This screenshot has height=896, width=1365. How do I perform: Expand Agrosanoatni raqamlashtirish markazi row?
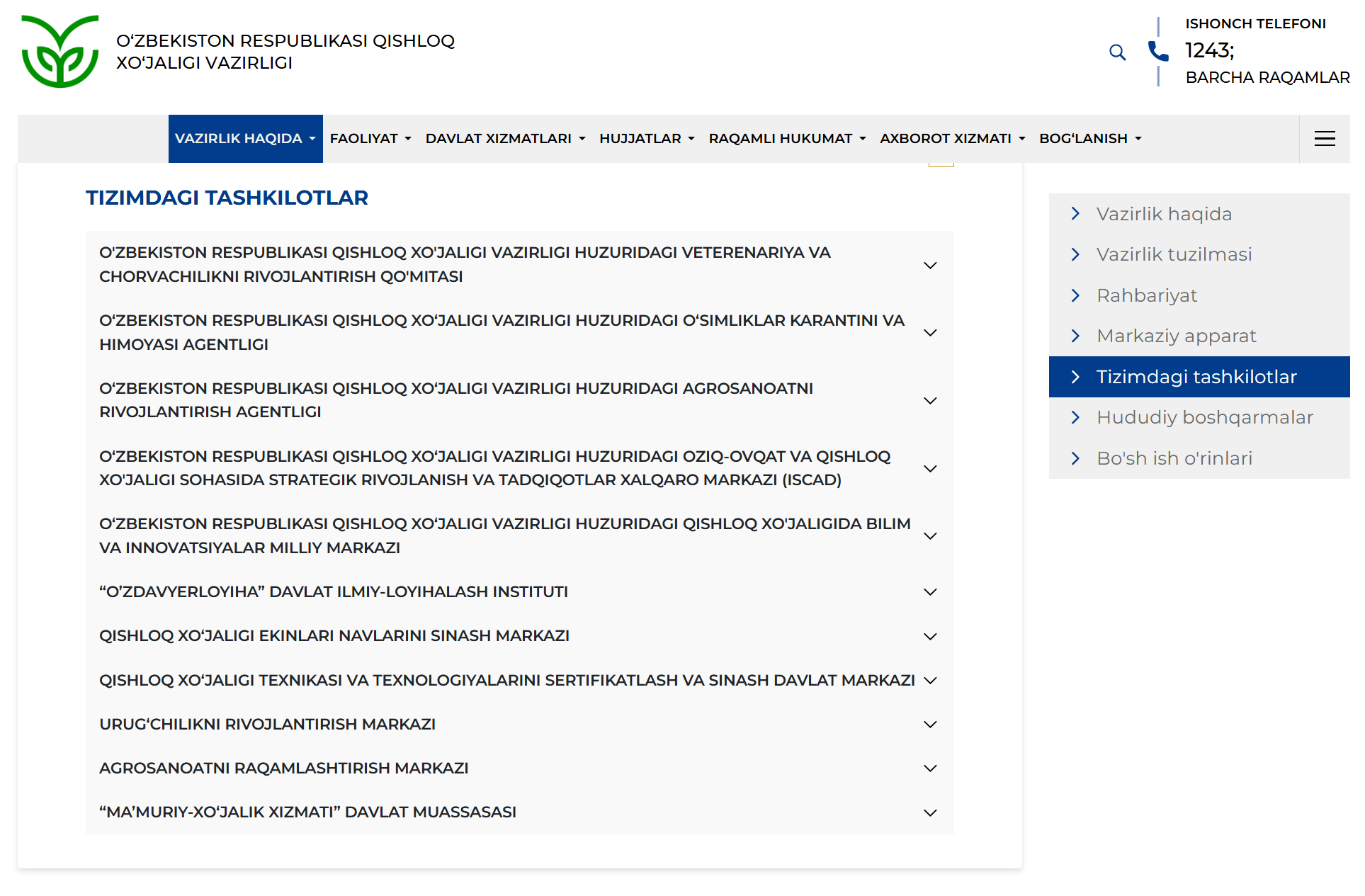click(x=930, y=769)
